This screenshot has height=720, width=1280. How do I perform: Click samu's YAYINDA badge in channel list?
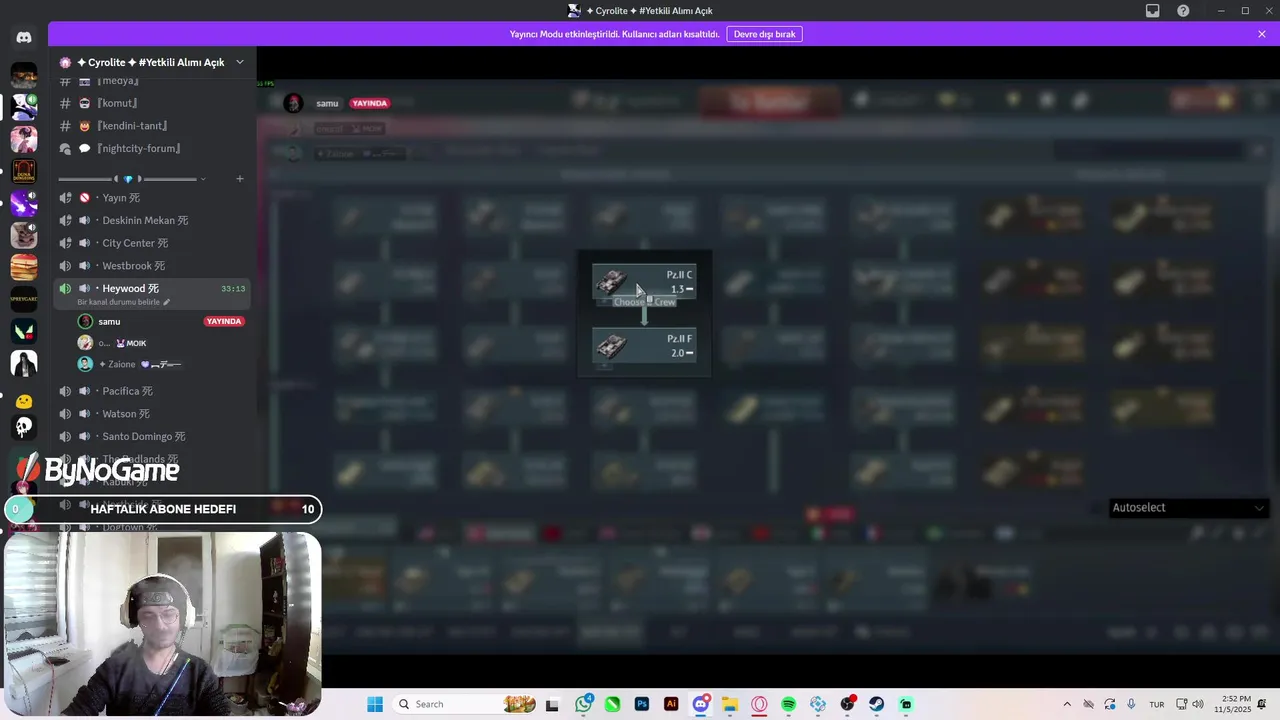tap(223, 321)
